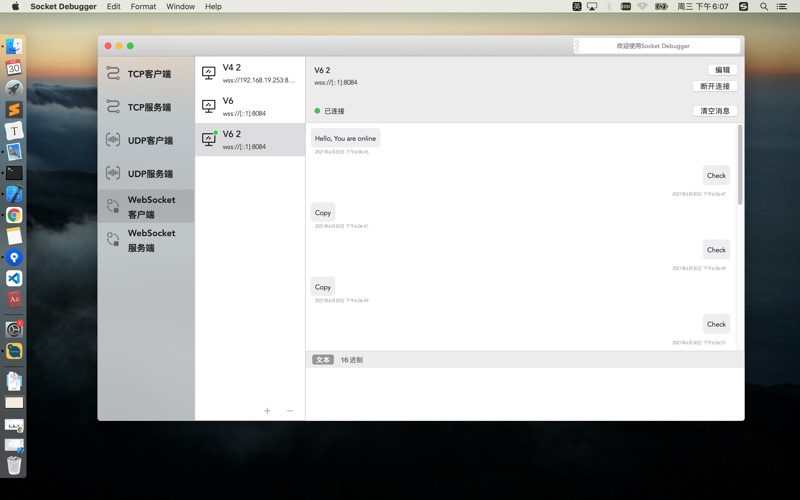Click in the message input text area
The width and height of the screenshot is (800, 500).
point(524,394)
